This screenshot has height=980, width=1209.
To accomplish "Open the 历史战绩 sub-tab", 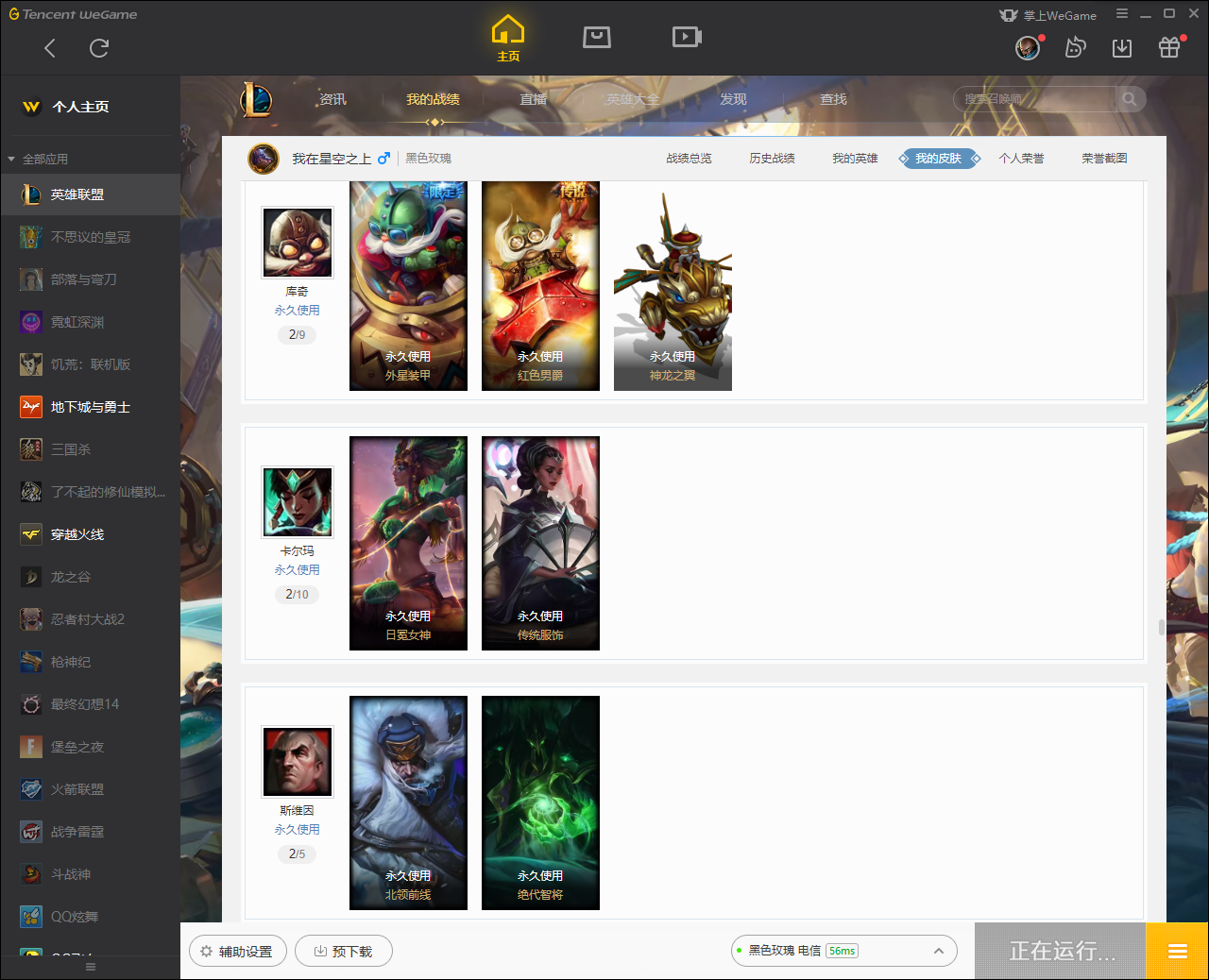I will [x=772, y=159].
